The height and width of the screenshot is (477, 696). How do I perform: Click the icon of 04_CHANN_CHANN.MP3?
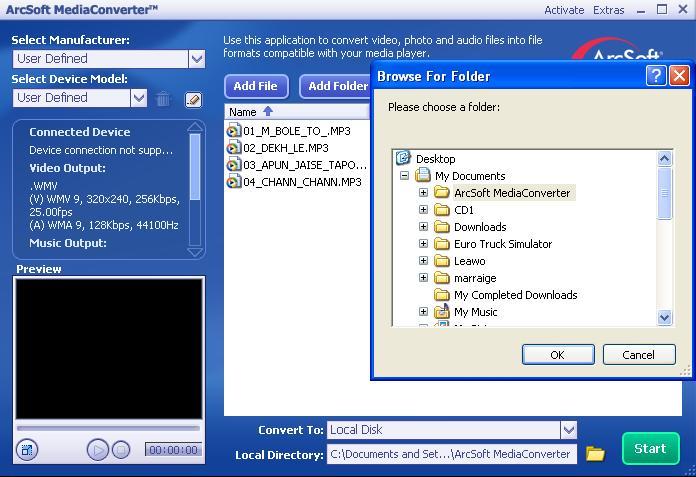(233, 182)
